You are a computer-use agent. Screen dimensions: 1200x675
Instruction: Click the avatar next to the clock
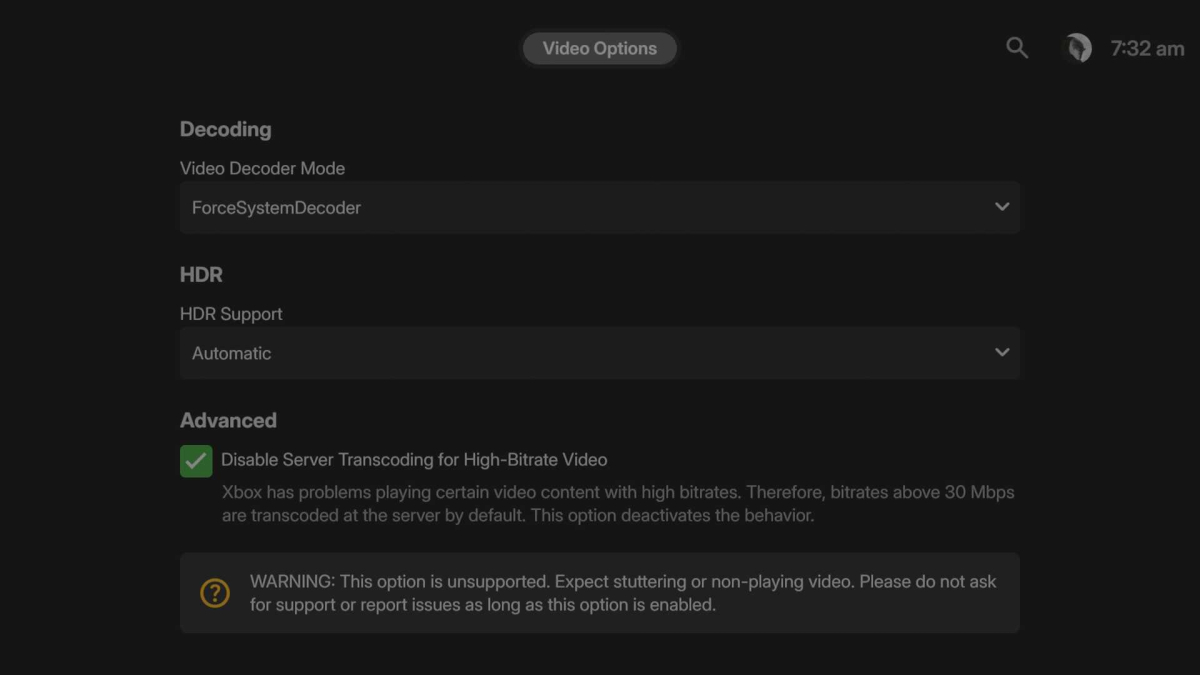coord(1077,47)
